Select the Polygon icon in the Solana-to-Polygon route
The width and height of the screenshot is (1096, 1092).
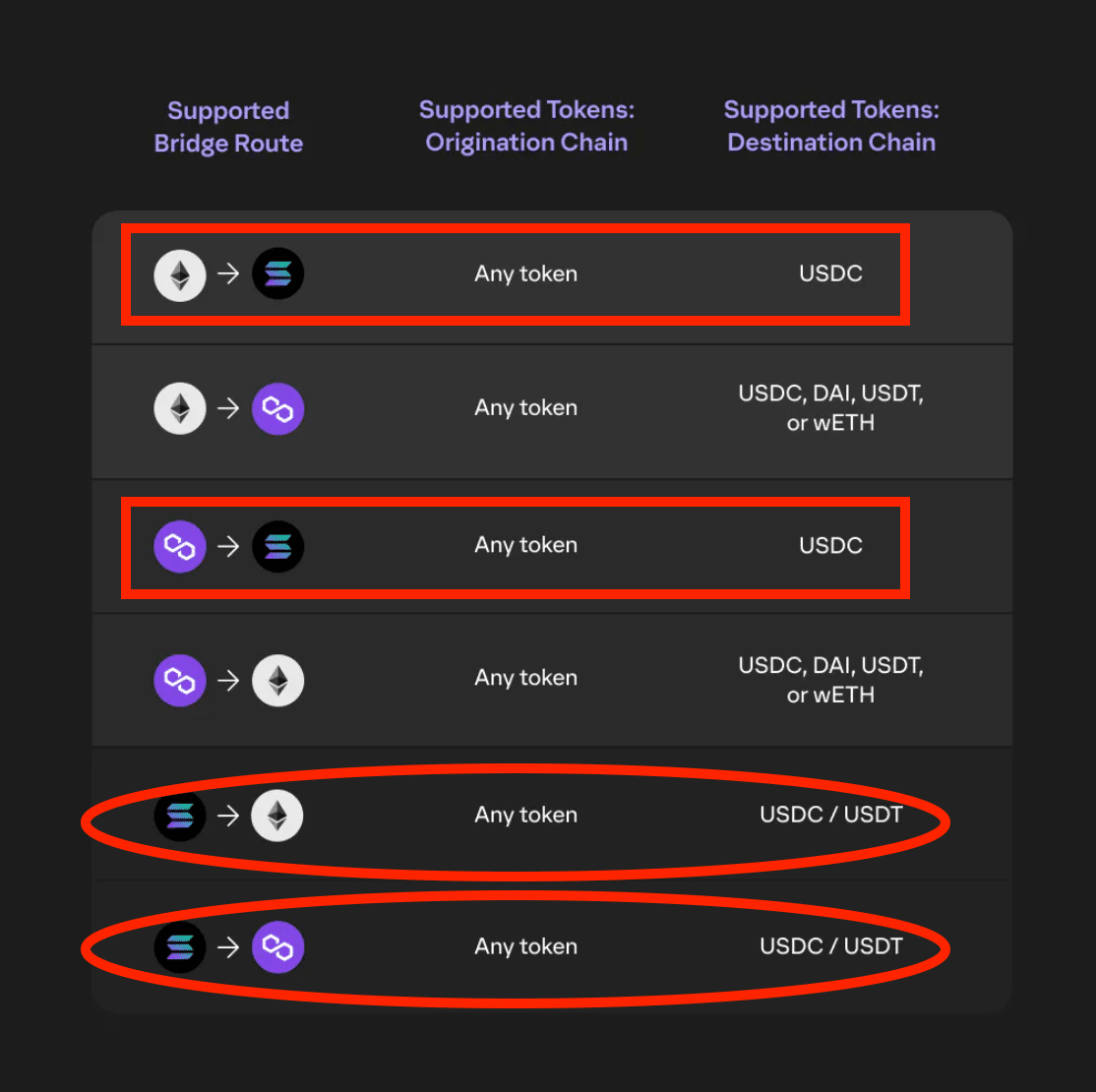pyautogui.click(x=278, y=947)
